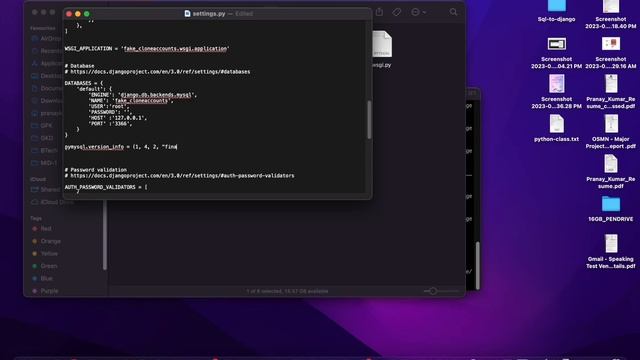The height and width of the screenshot is (360, 640).
Task: Select the Gmail Speaking Test pdf file
Action: coord(611,251)
